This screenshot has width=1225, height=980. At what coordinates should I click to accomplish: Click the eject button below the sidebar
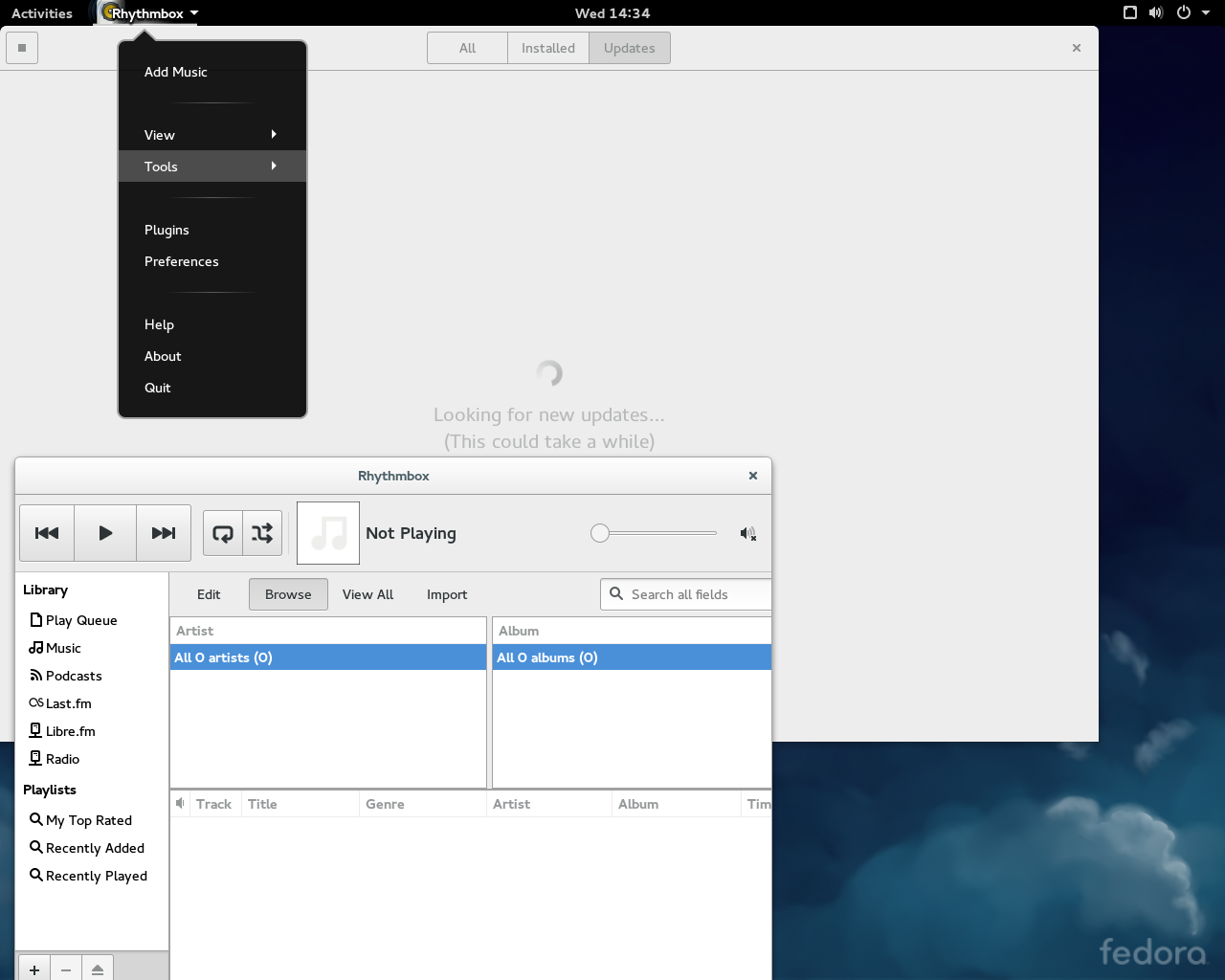[98, 969]
